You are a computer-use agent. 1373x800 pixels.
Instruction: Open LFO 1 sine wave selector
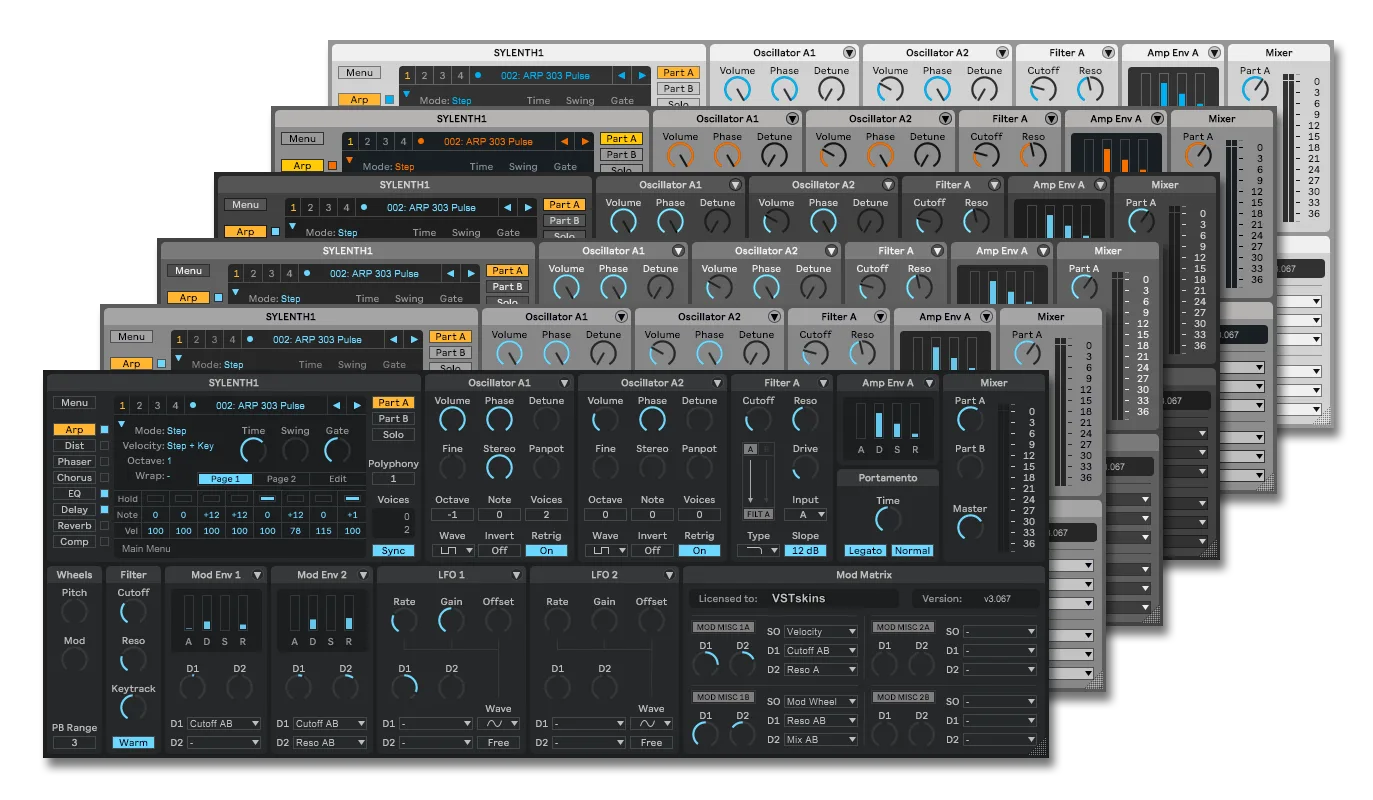click(x=498, y=723)
